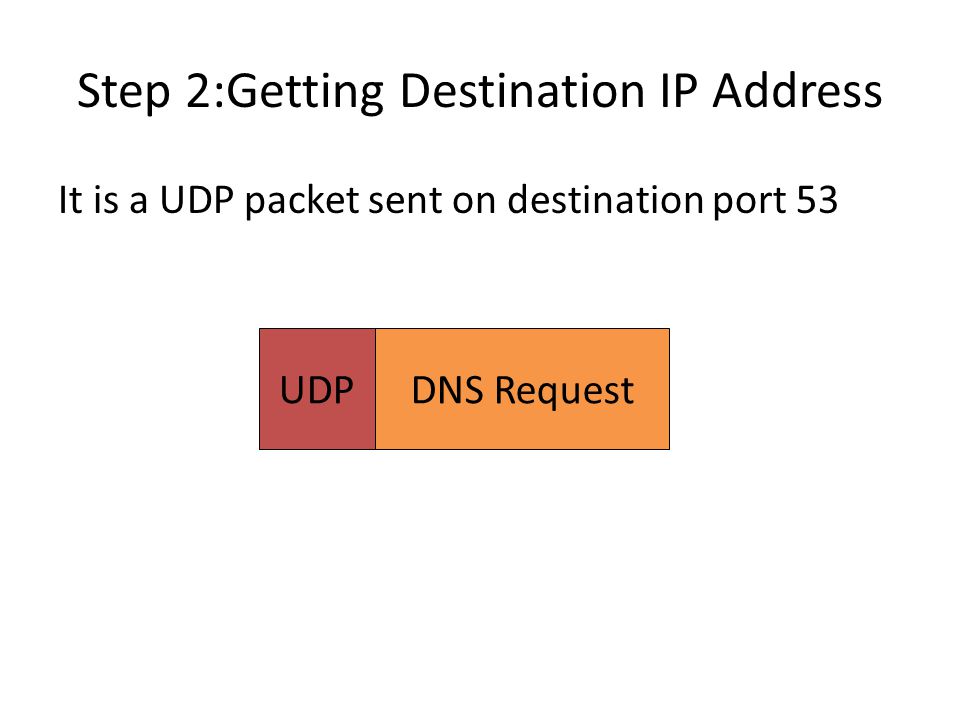Click the "Request" text inside orange box
960x720 pixels.
(564, 391)
